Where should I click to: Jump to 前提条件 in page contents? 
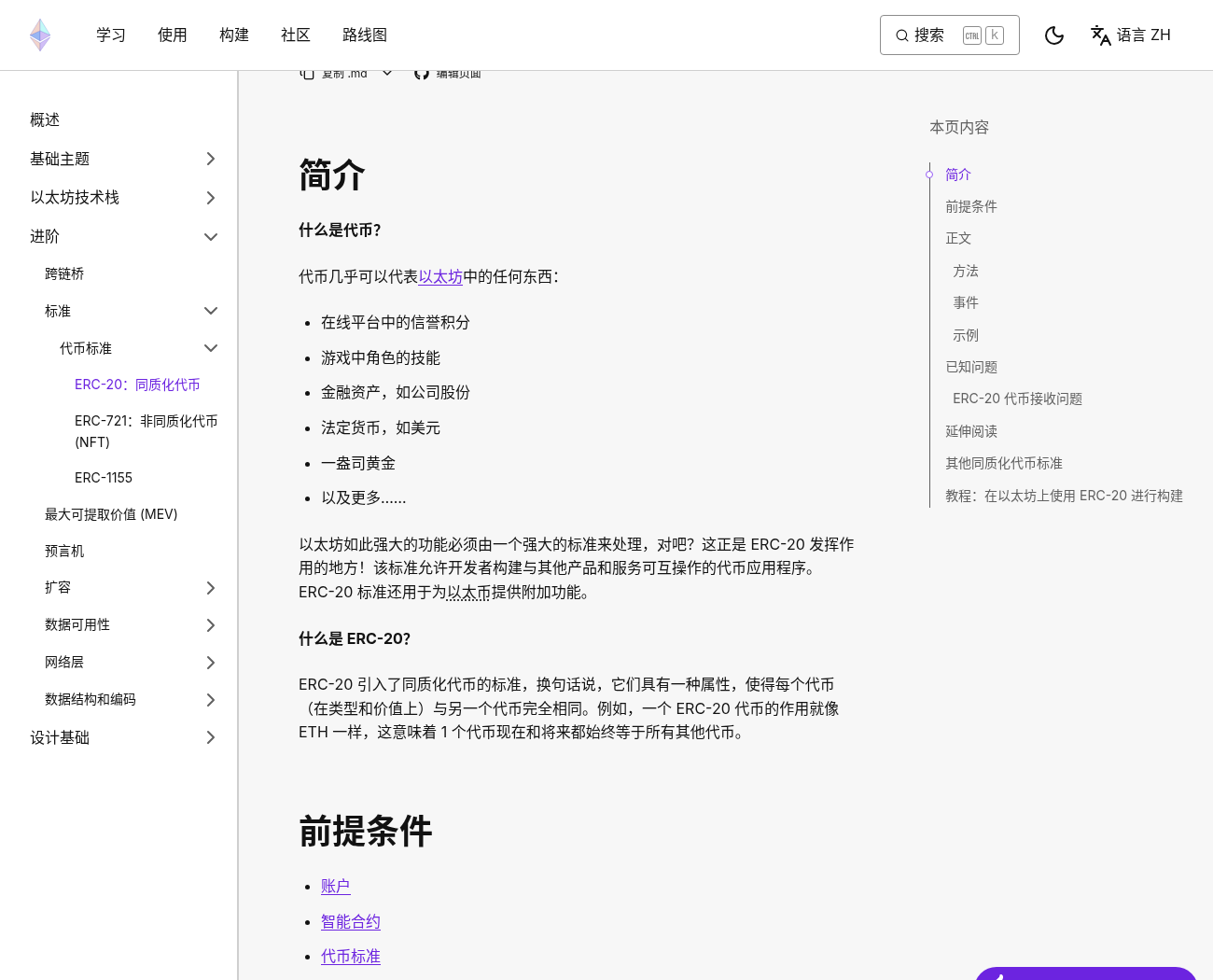point(971,206)
